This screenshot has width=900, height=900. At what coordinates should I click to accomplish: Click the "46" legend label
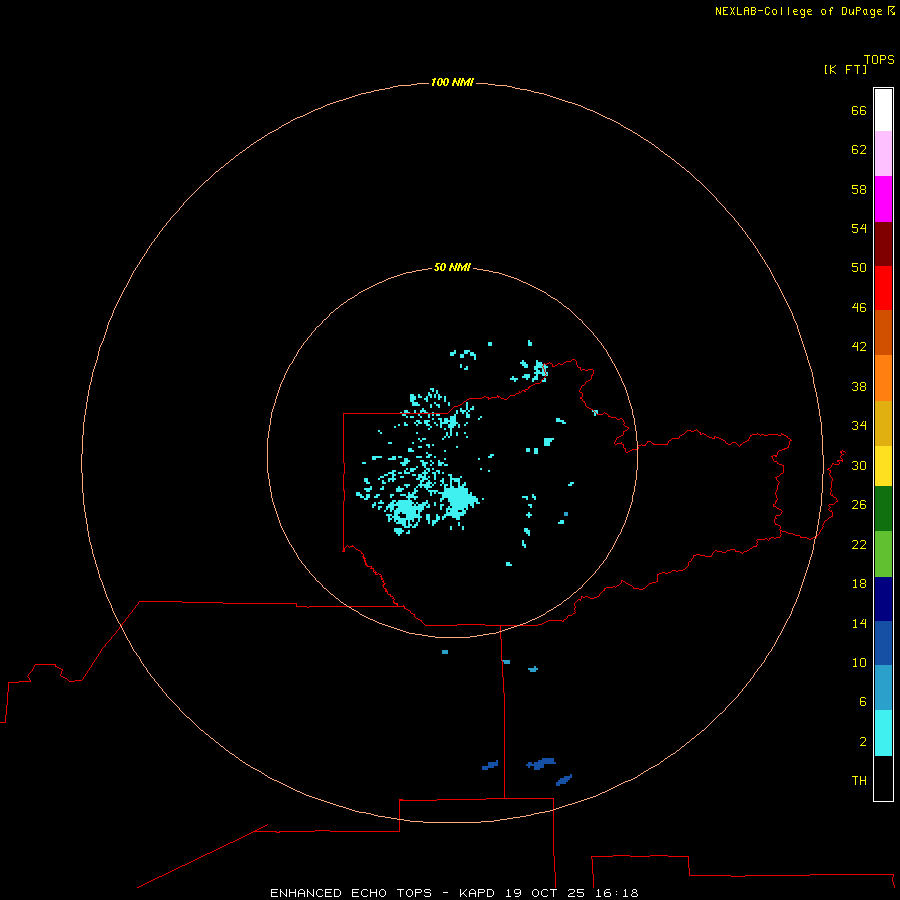tap(859, 307)
